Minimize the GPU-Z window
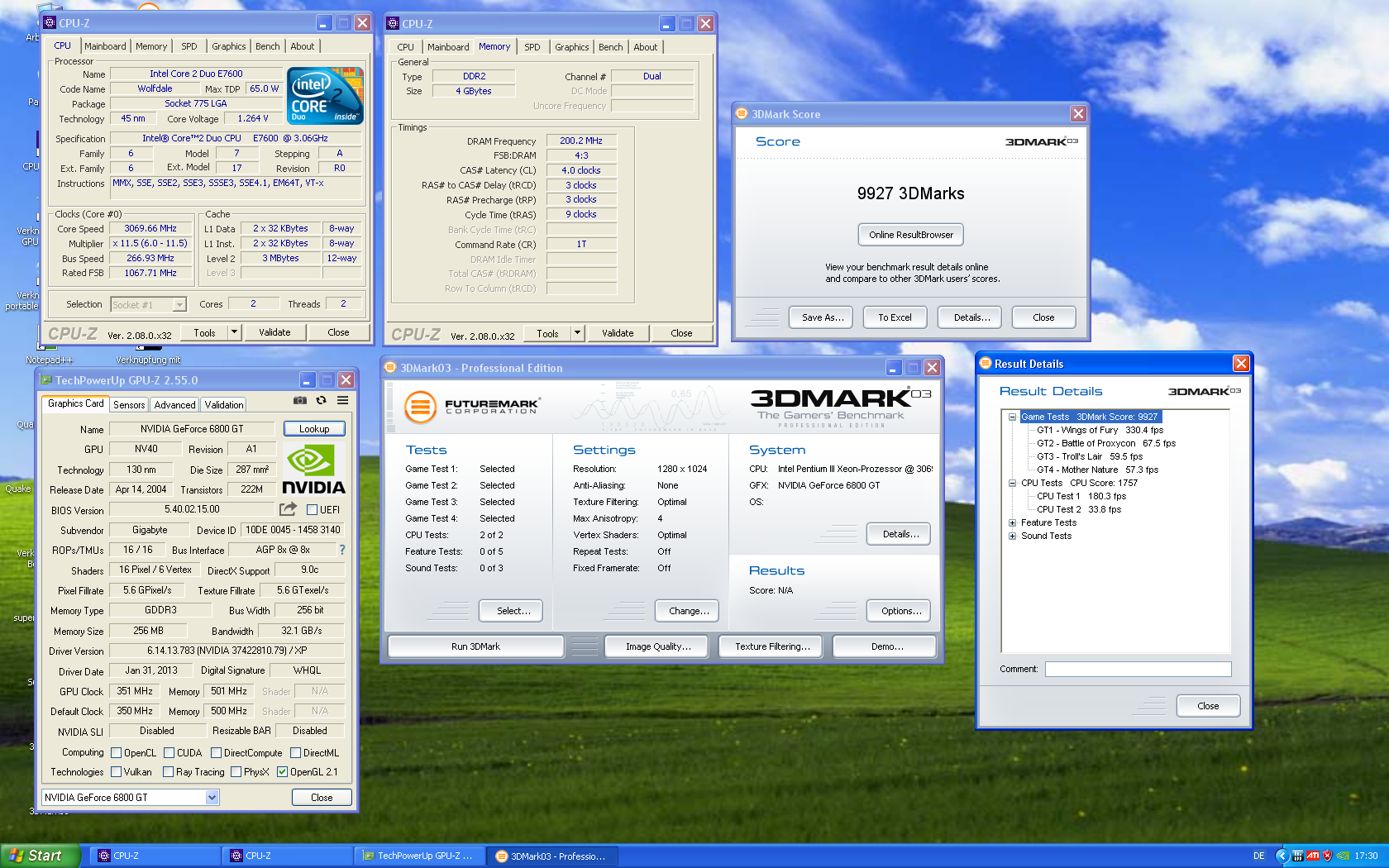The image size is (1389, 868). (x=308, y=380)
